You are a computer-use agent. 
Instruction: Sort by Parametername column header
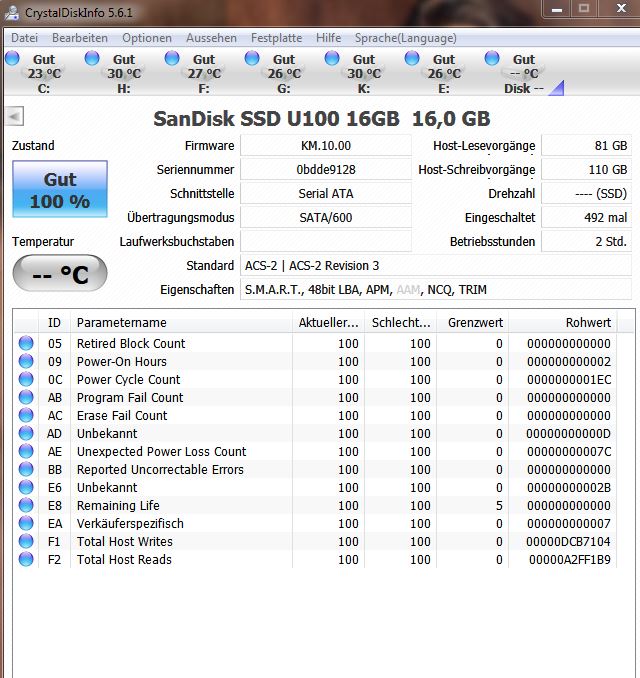[x=181, y=323]
